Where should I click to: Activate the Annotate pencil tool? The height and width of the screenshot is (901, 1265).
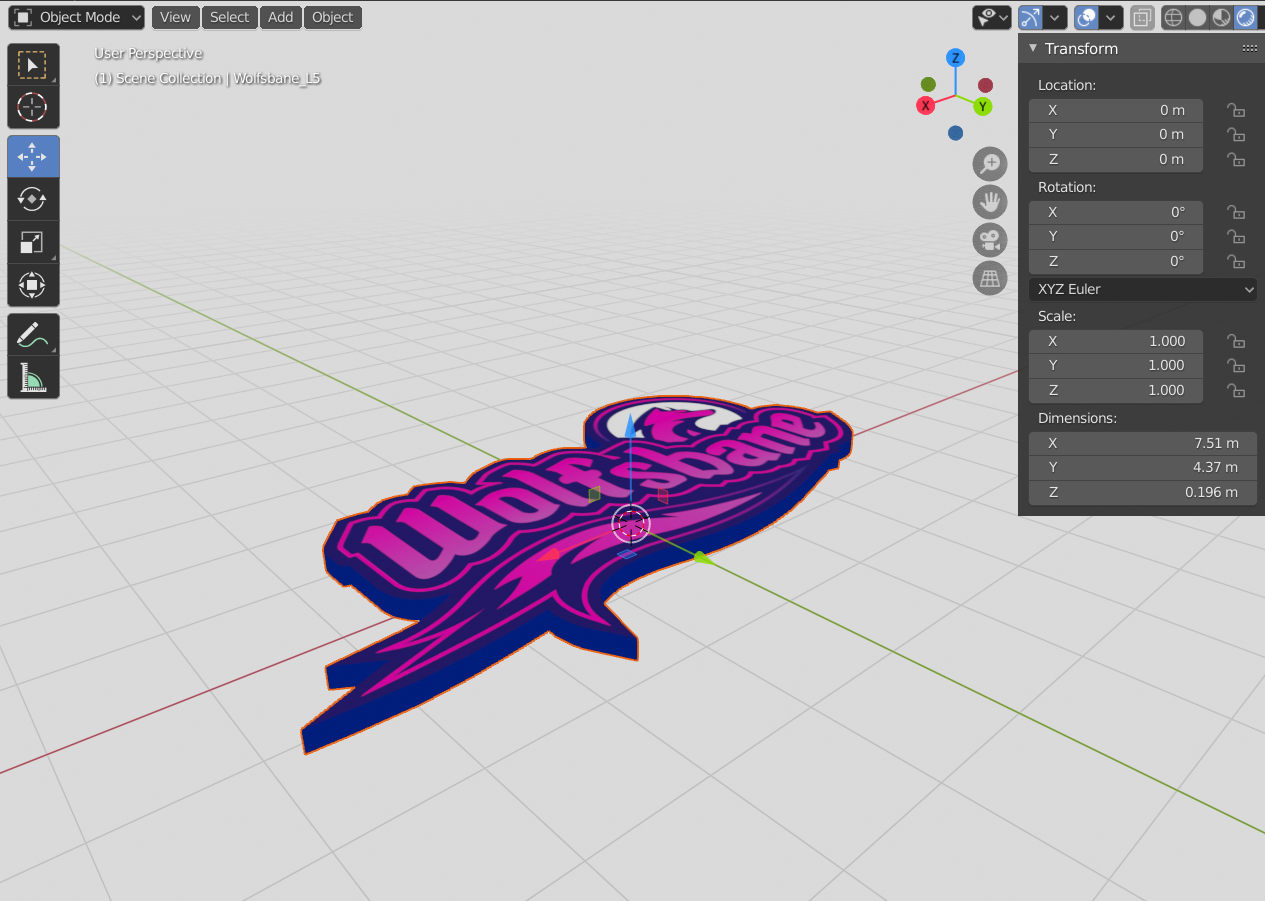33,334
